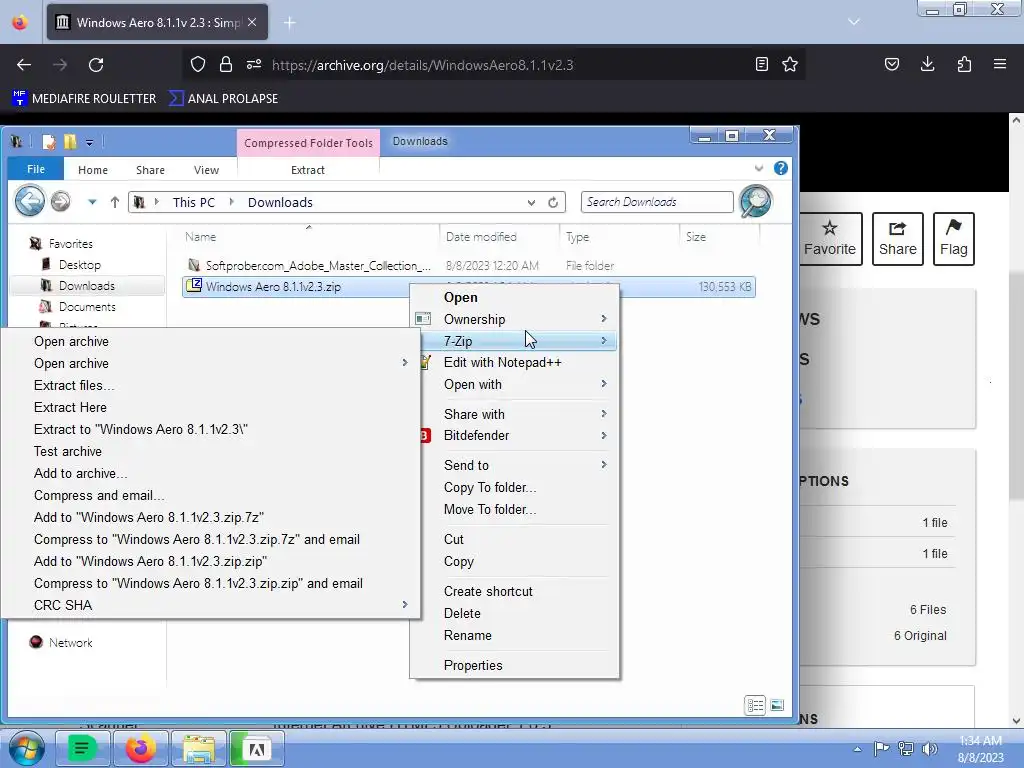Select Documents in navigation pane
This screenshot has height=768, width=1024.
[x=87, y=306]
